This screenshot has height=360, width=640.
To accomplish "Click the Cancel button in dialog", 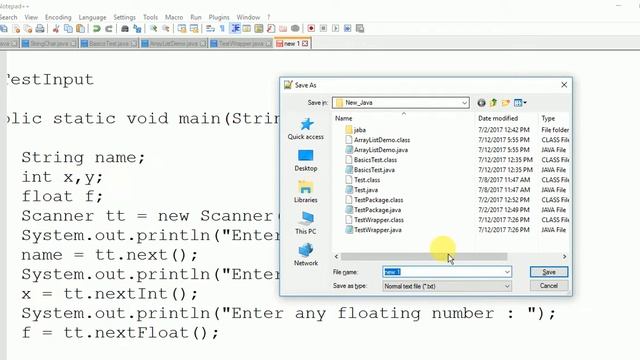I will [549, 286].
